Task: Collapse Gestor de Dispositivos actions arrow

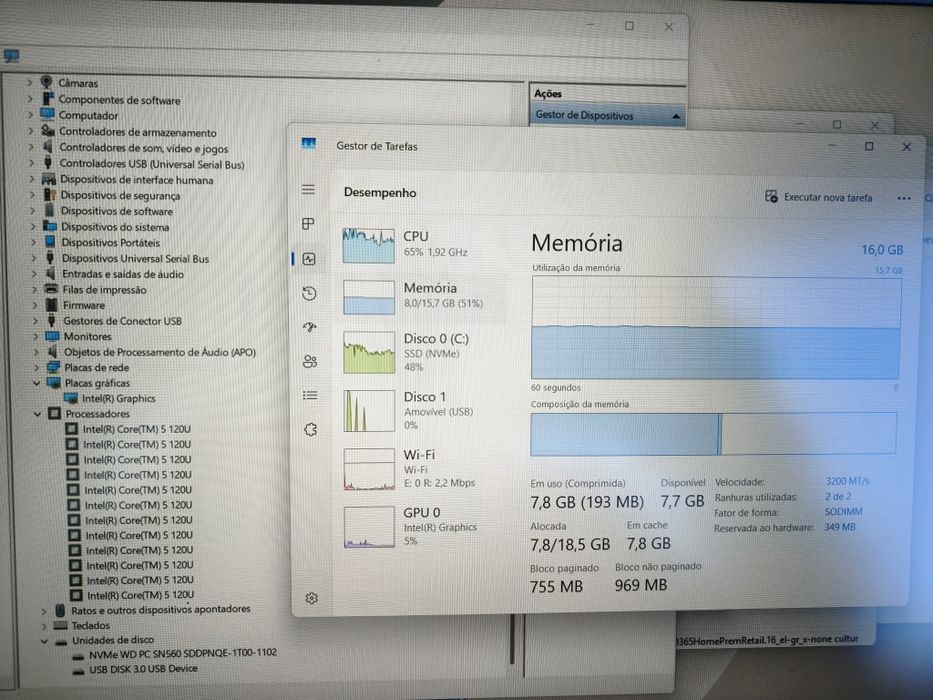Action: point(675,116)
